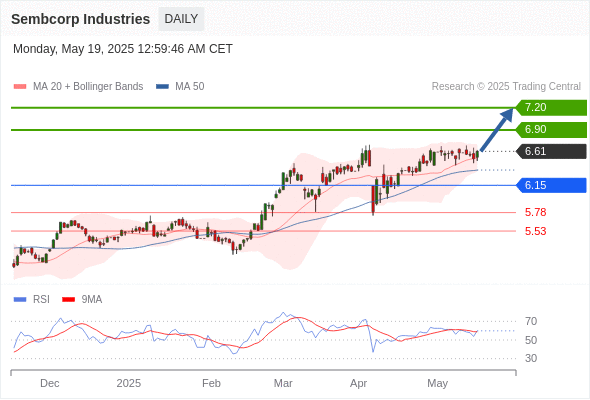Viewport: 590px width, 400px height.
Task: Click the MA 20 + Bollinger Bands label
Action: [88, 87]
